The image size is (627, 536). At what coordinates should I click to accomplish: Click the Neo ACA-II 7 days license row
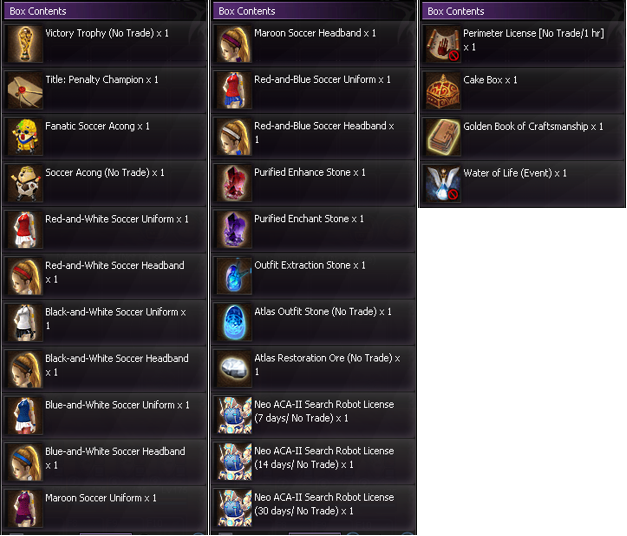coord(314,415)
